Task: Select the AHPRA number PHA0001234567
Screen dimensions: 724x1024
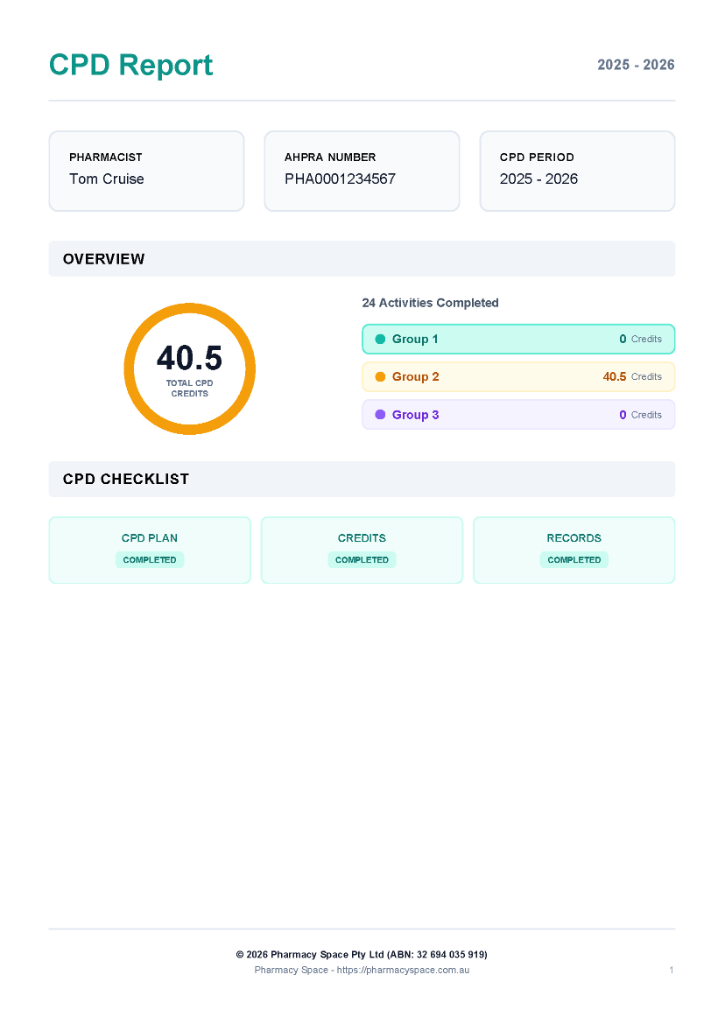Action: pos(339,179)
